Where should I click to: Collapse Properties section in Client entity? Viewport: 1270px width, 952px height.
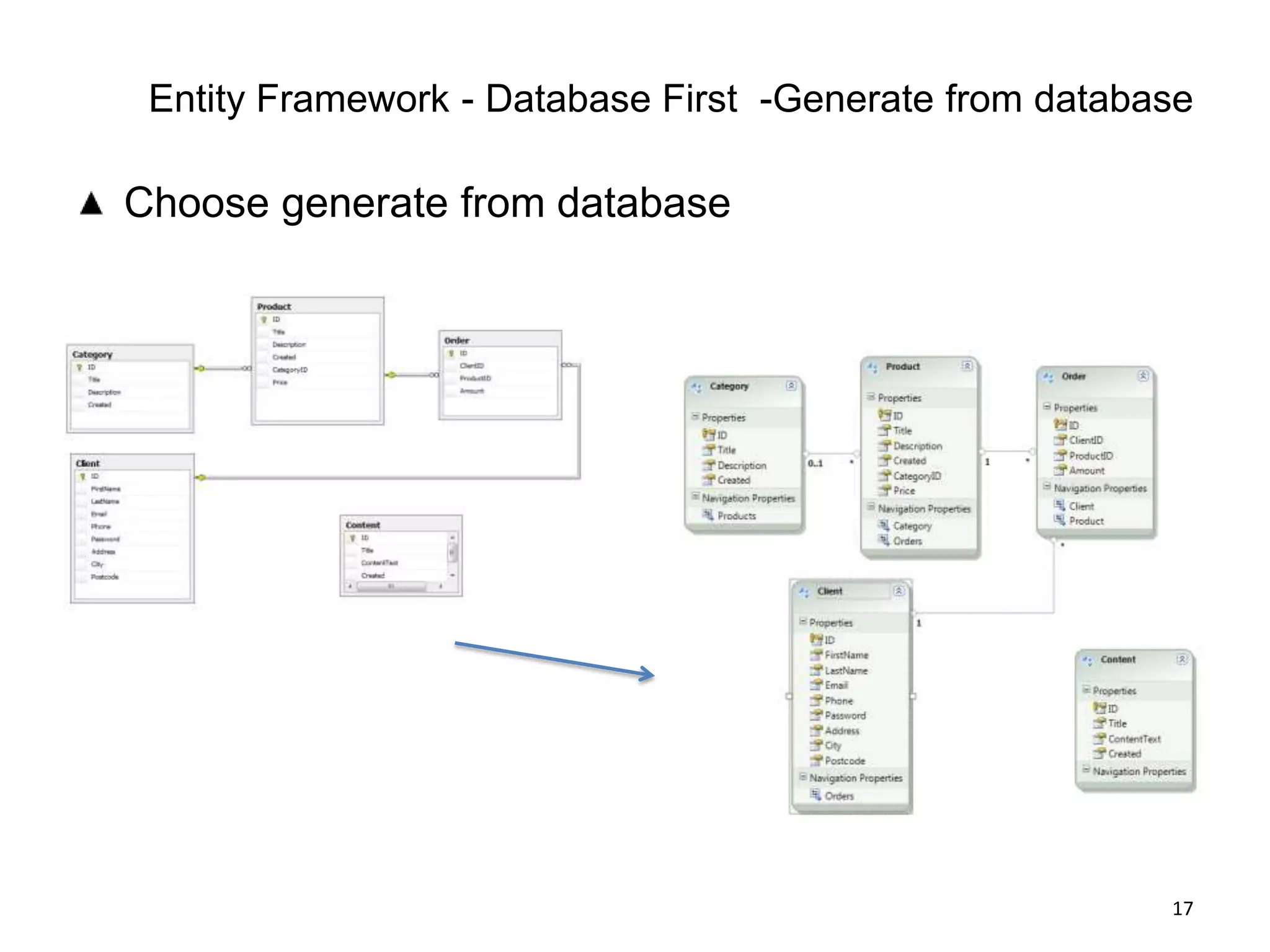tap(802, 622)
